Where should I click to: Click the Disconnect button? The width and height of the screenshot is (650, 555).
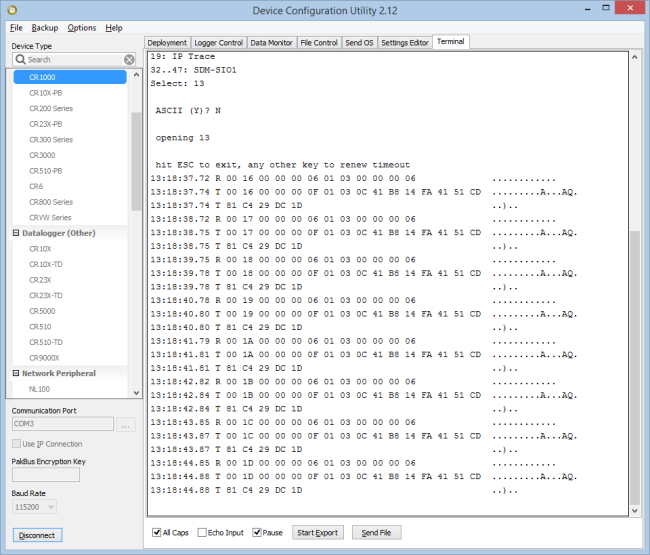(x=37, y=535)
